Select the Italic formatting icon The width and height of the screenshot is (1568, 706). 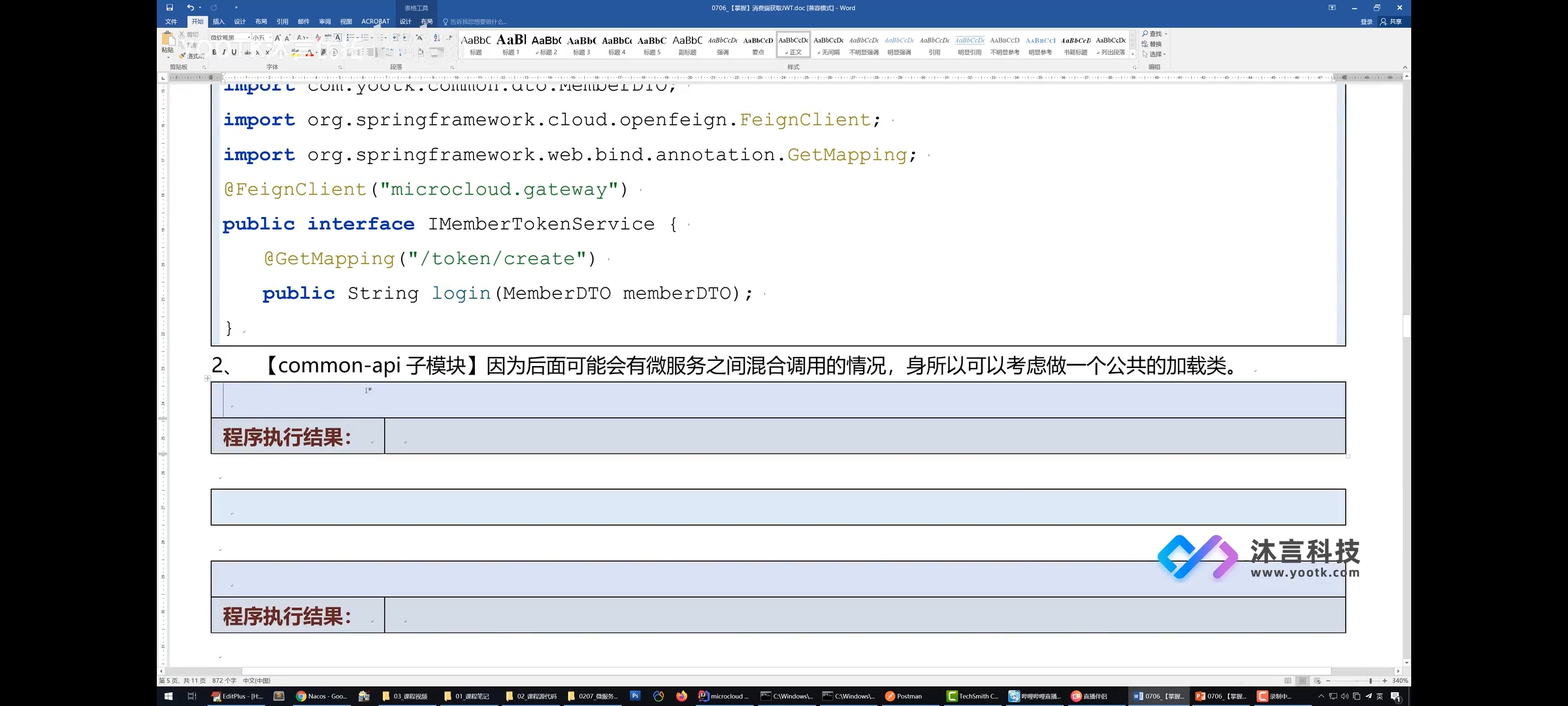click(x=225, y=52)
